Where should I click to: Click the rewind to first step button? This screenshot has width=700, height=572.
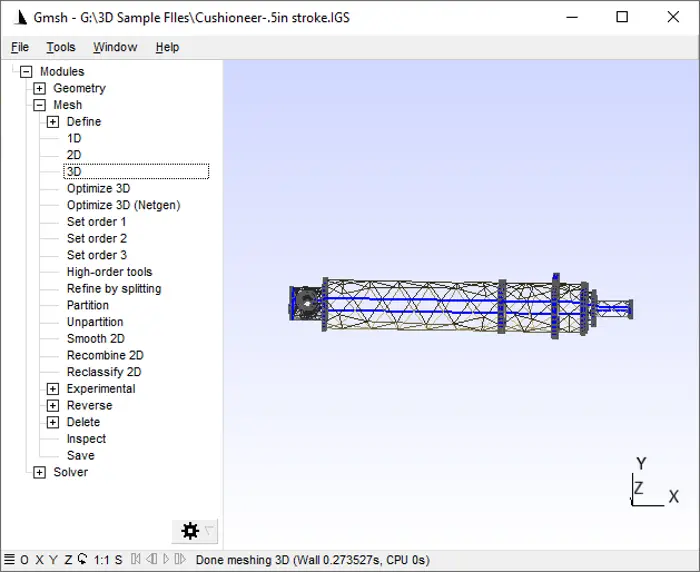point(136,559)
